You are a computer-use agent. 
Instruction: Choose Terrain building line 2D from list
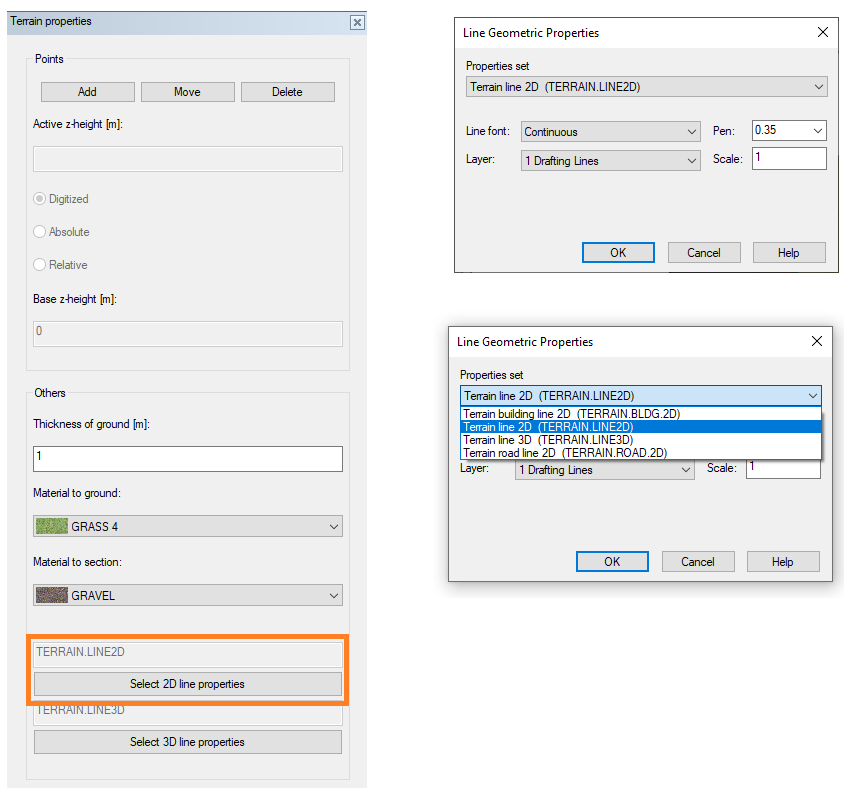tap(577, 413)
